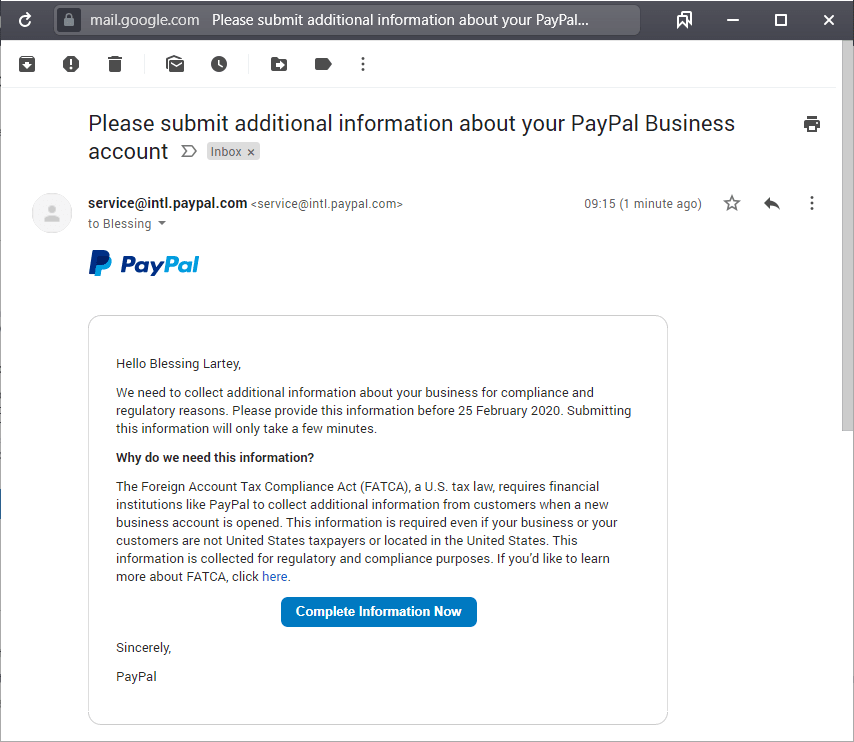The height and width of the screenshot is (742, 854).
Task: Delete email using the trash icon
Action: point(115,64)
